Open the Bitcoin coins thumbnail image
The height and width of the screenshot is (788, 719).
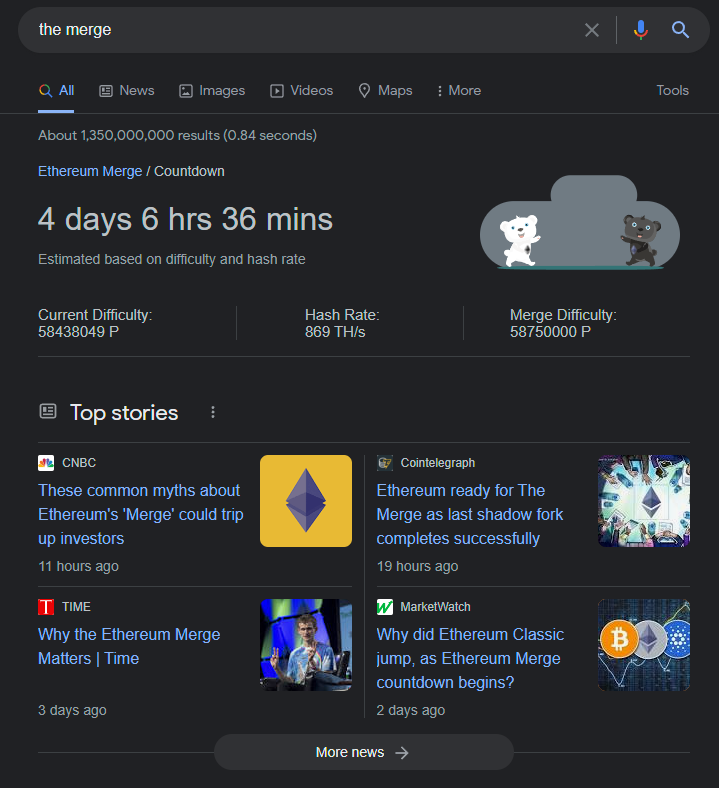pyautogui.click(x=644, y=645)
